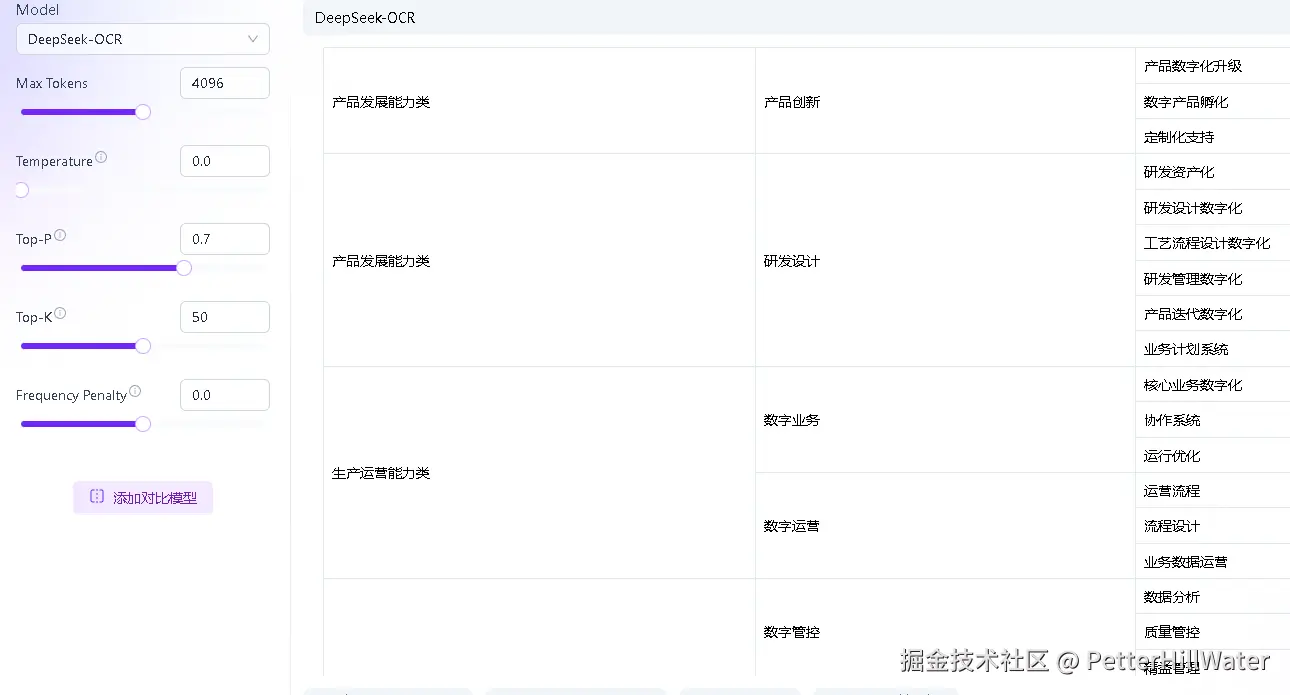Viewport: 1290px width, 695px height.
Task: Click the bracket icon on 添加对比模型 button
Action: 95,497
